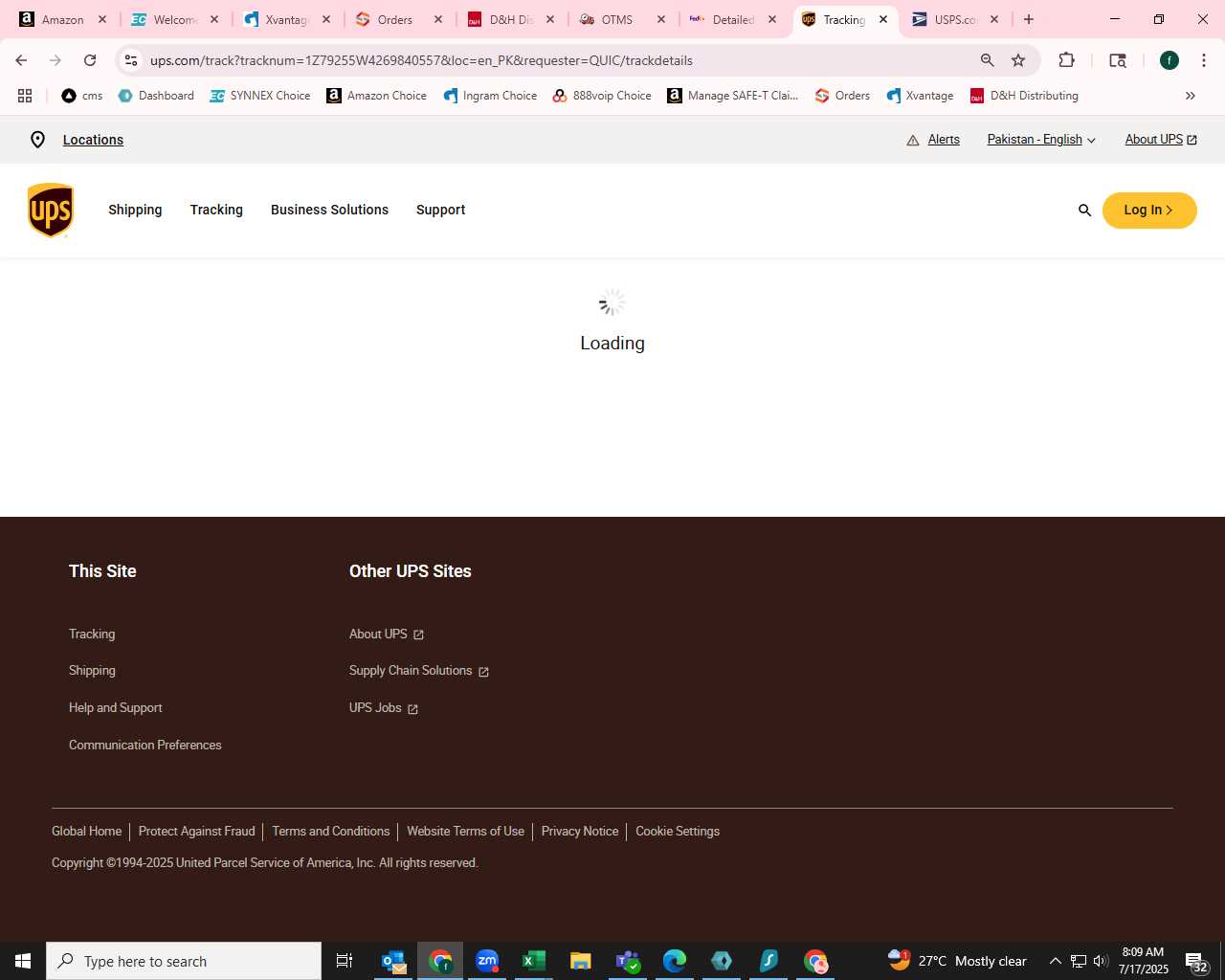Image resolution: width=1225 pixels, height=980 pixels.
Task: Click the Alerts warning triangle icon
Action: pyautogui.click(x=912, y=140)
